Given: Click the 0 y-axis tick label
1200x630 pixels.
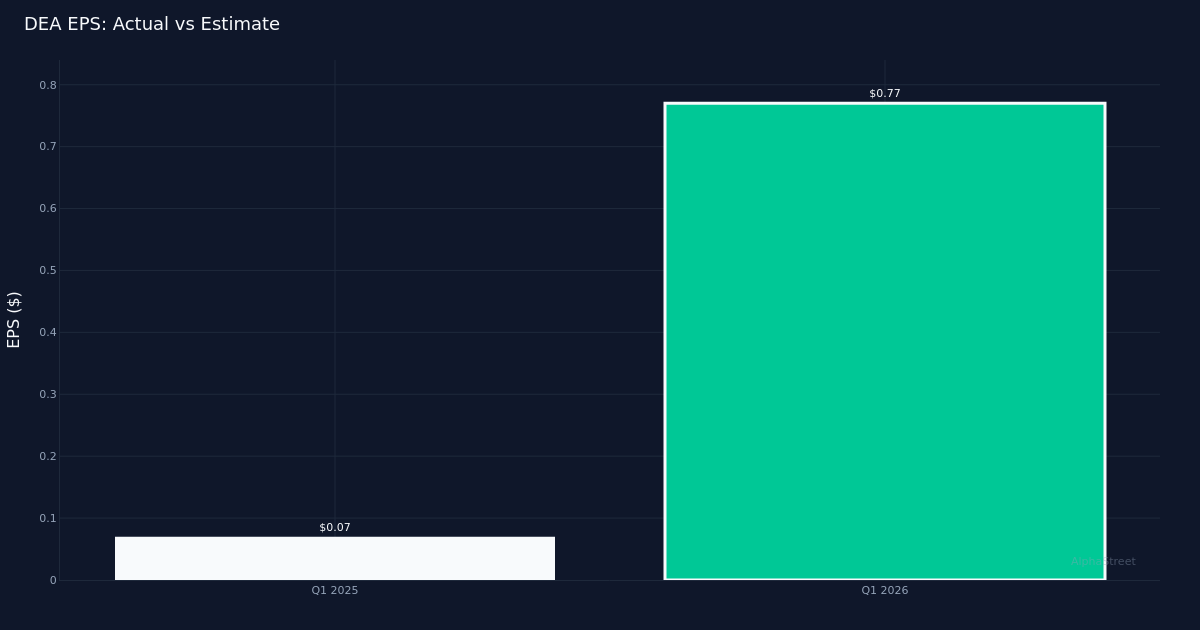Looking at the screenshot, I should point(52,580).
